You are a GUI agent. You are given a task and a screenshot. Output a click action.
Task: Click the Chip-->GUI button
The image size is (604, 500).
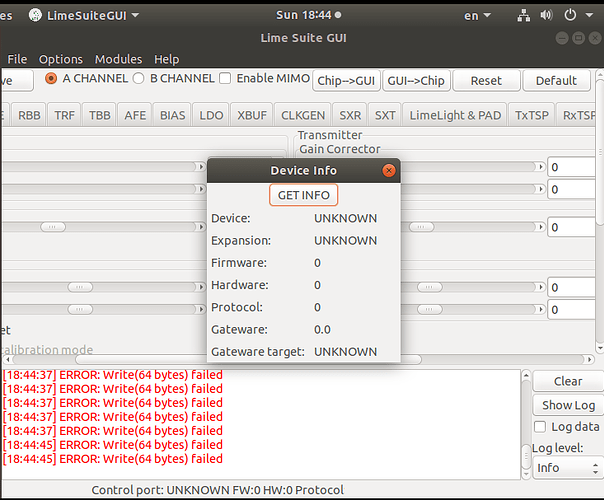click(x=346, y=81)
